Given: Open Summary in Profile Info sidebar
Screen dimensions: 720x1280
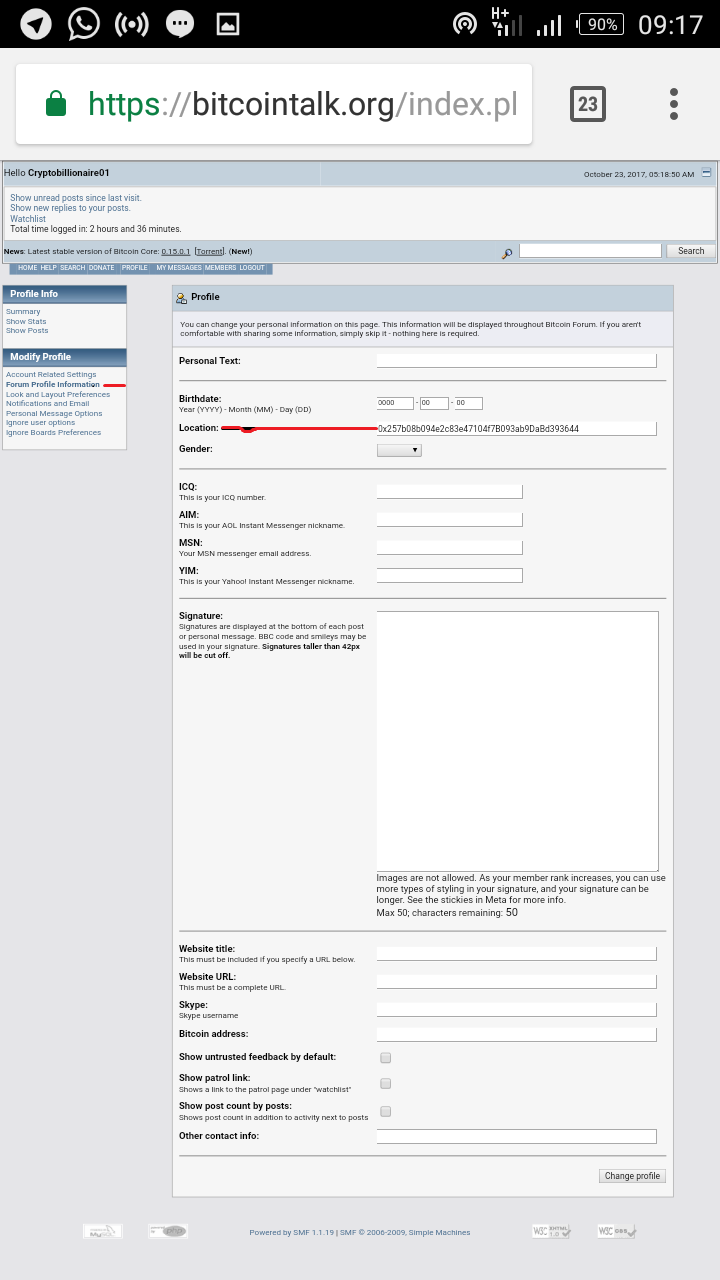Looking at the screenshot, I should pos(23,312).
